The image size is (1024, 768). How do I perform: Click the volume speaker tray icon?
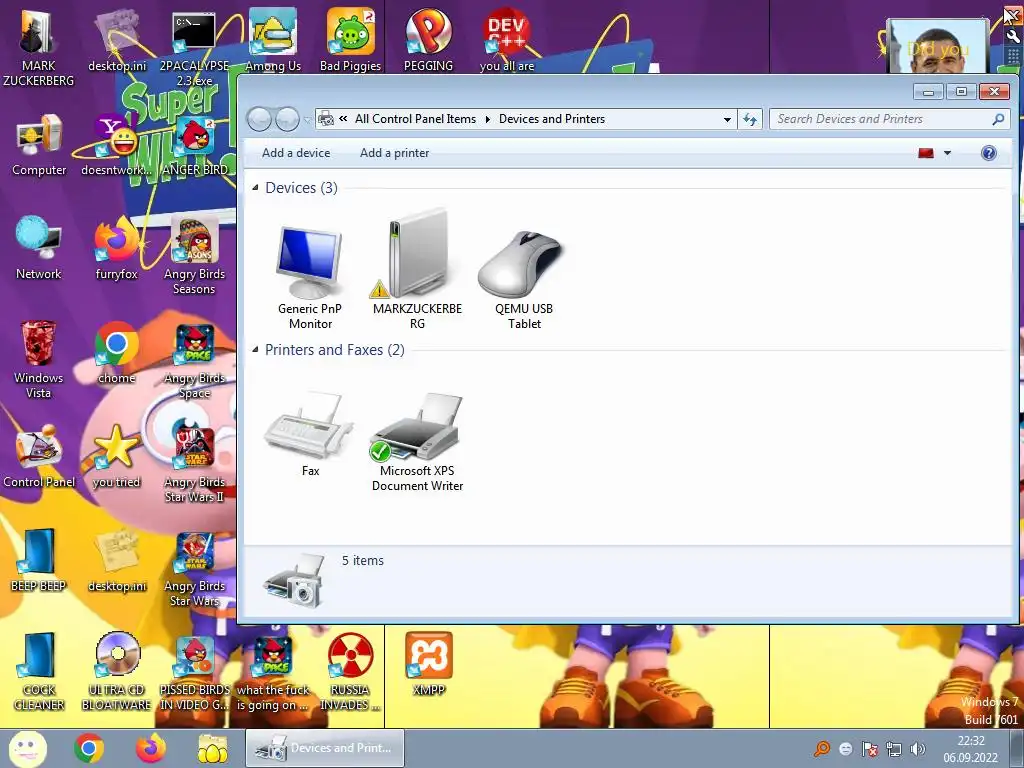point(918,749)
